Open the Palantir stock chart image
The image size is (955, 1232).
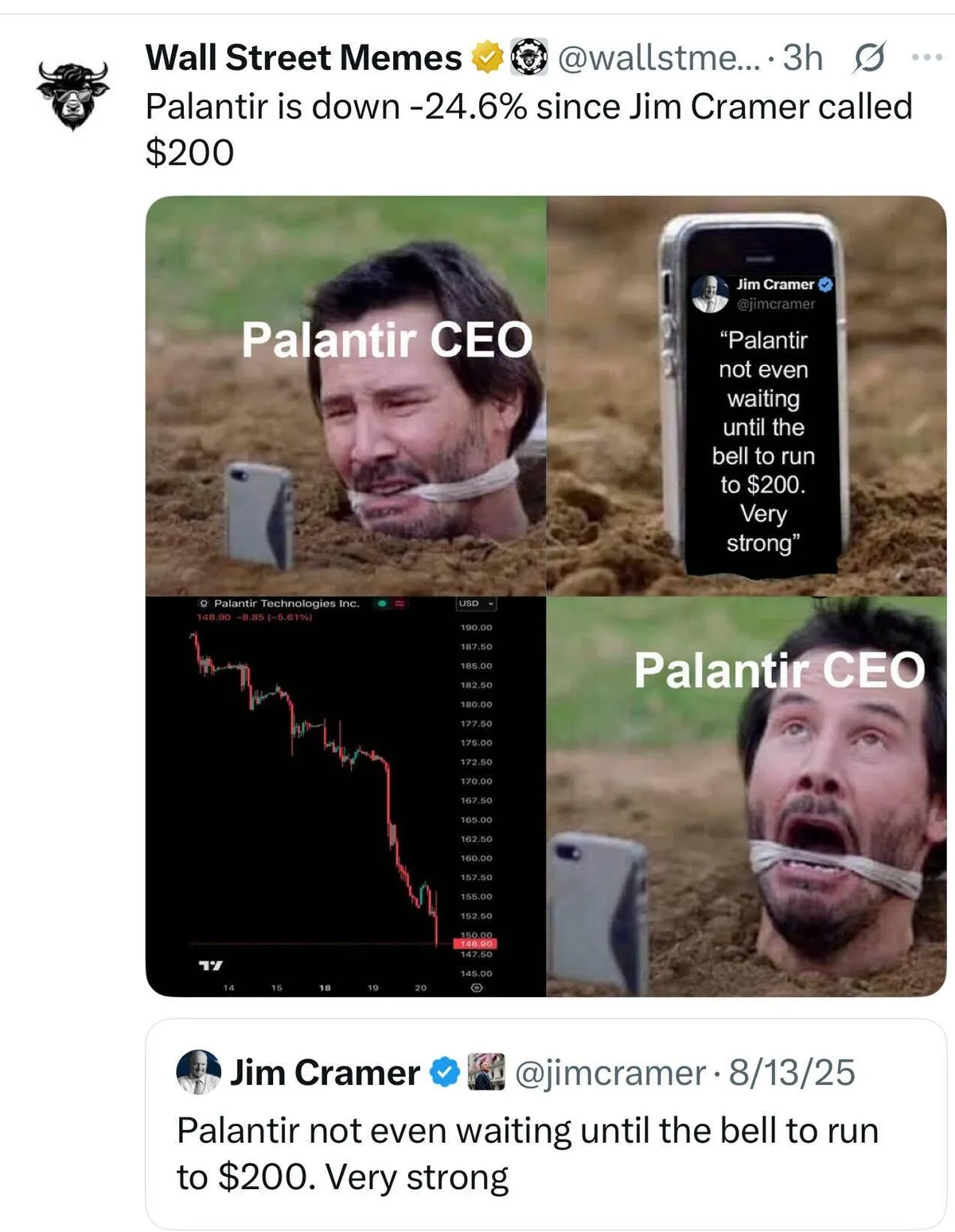(346, 796)
